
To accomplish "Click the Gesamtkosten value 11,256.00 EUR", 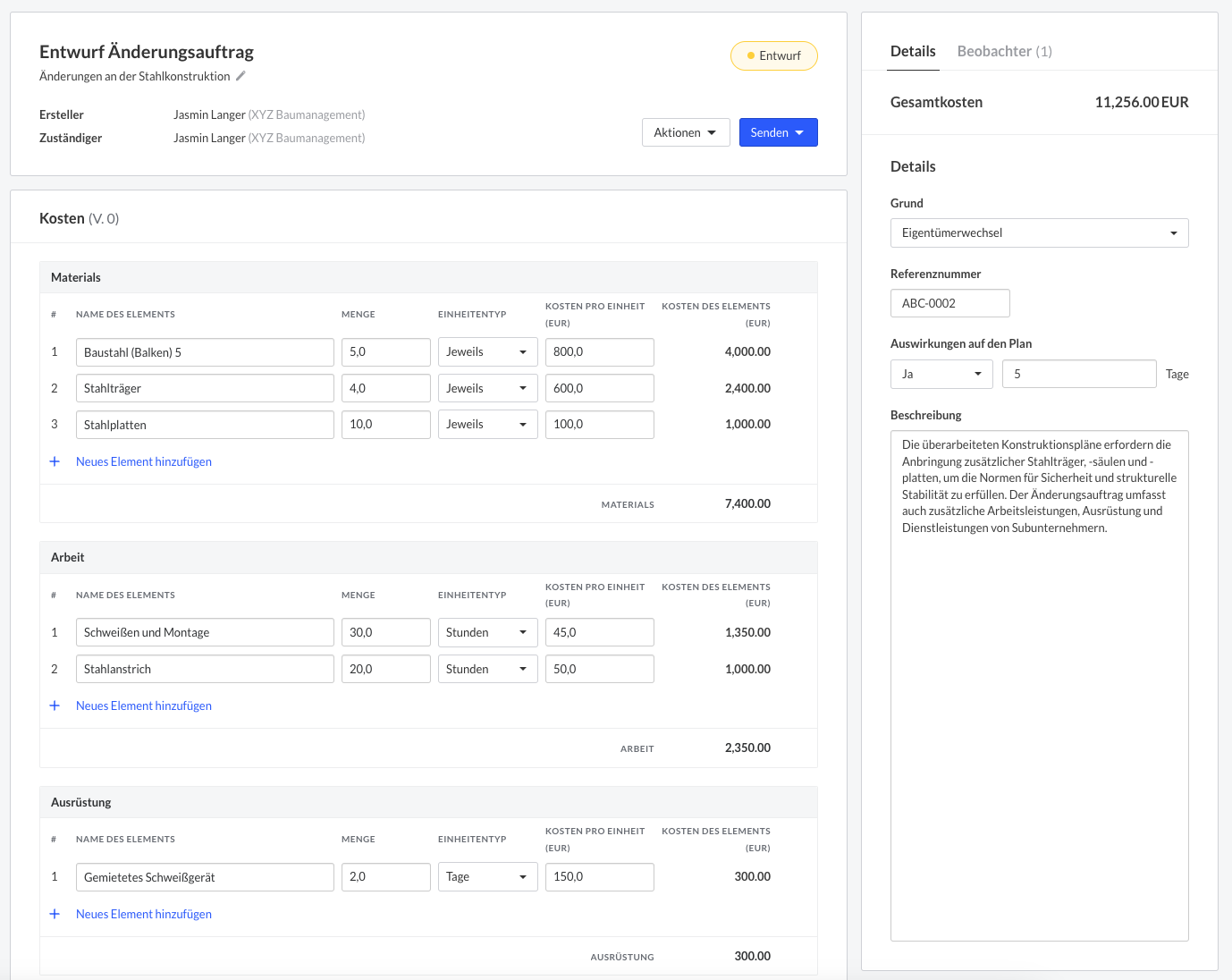I will (x=1142, y=102).
